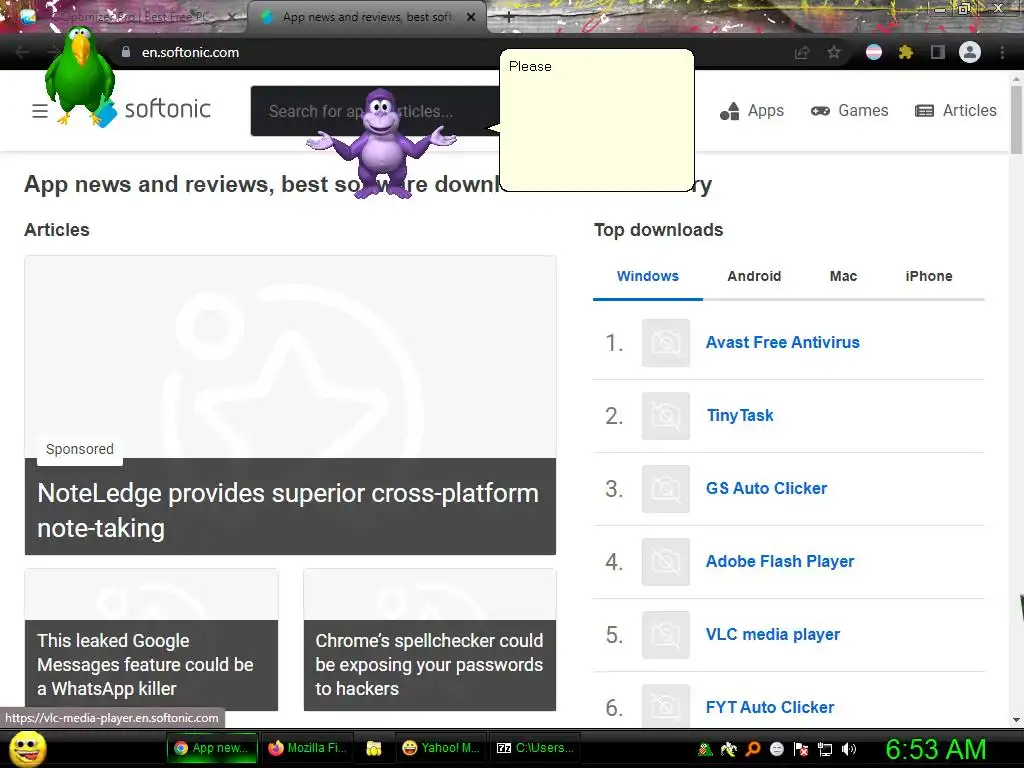Click the purple Bonzi Buddy gorilla

381,142
